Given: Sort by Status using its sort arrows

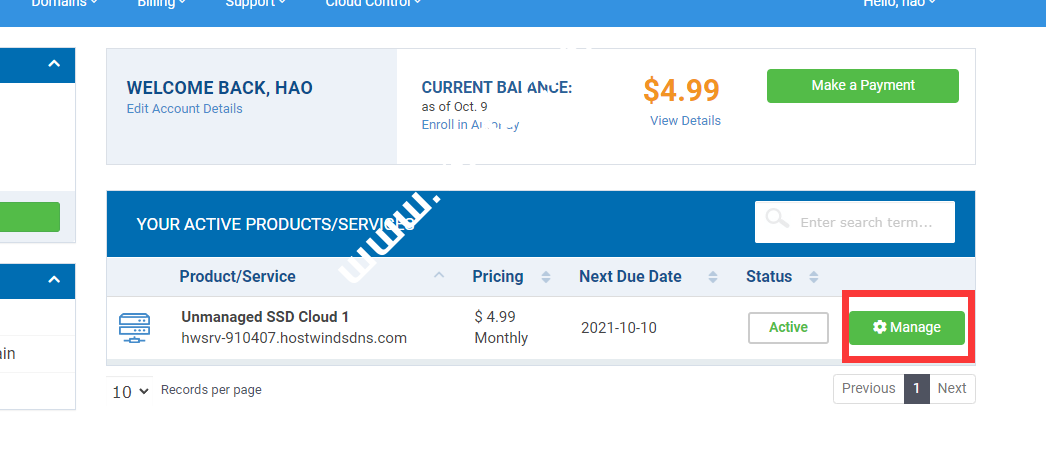Looking at the screenshot, I should point(814,277).
